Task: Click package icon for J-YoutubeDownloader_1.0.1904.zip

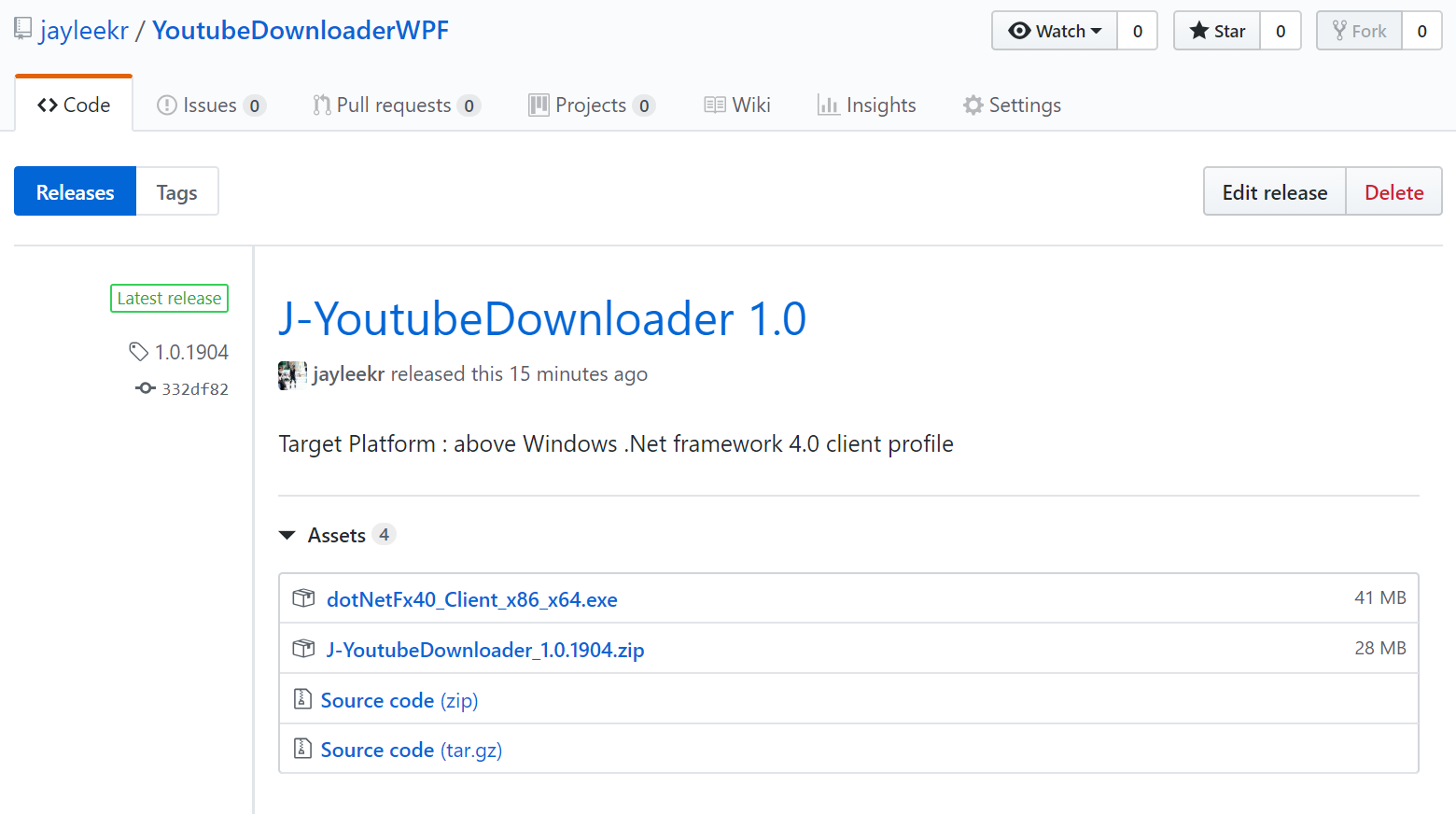Action: tap(303, 649)
